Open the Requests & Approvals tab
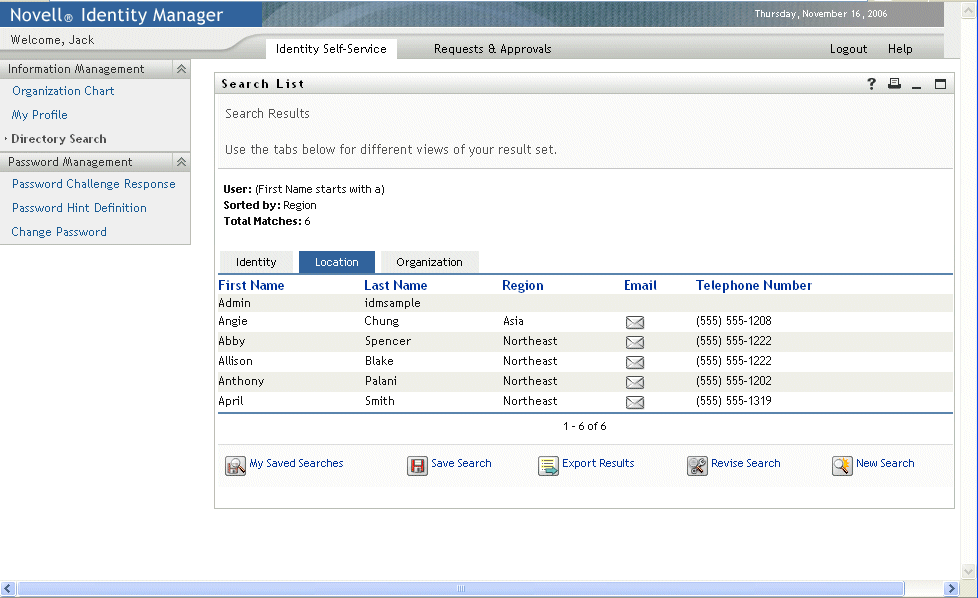 (x=492, y=49)
